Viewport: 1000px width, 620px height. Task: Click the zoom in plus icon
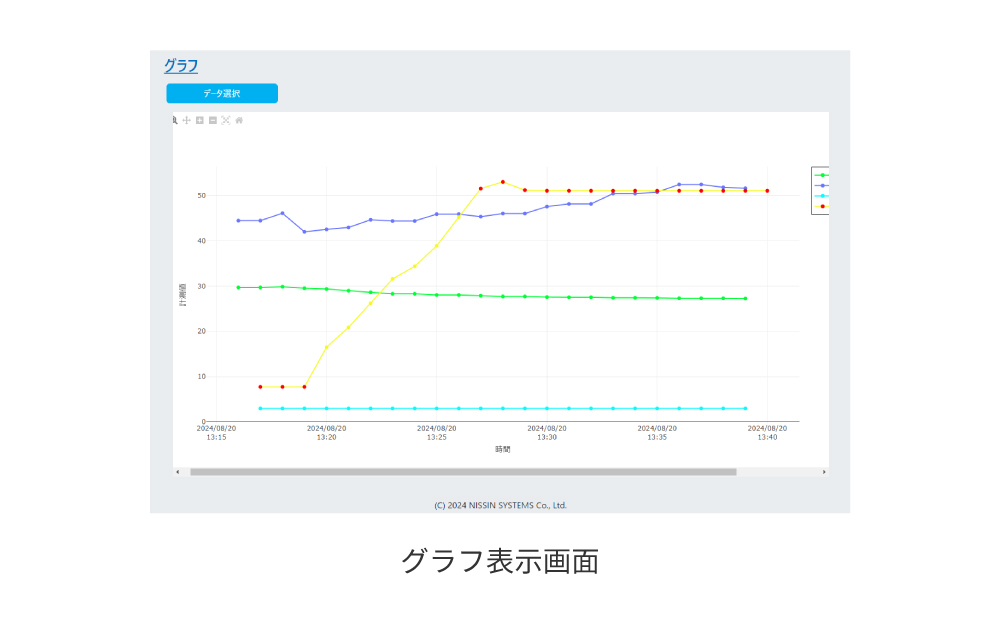click(200, 121)
